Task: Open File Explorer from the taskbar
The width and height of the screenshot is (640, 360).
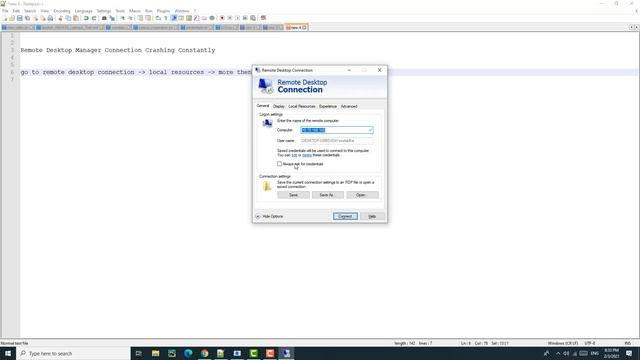Action: pos(156,353)
